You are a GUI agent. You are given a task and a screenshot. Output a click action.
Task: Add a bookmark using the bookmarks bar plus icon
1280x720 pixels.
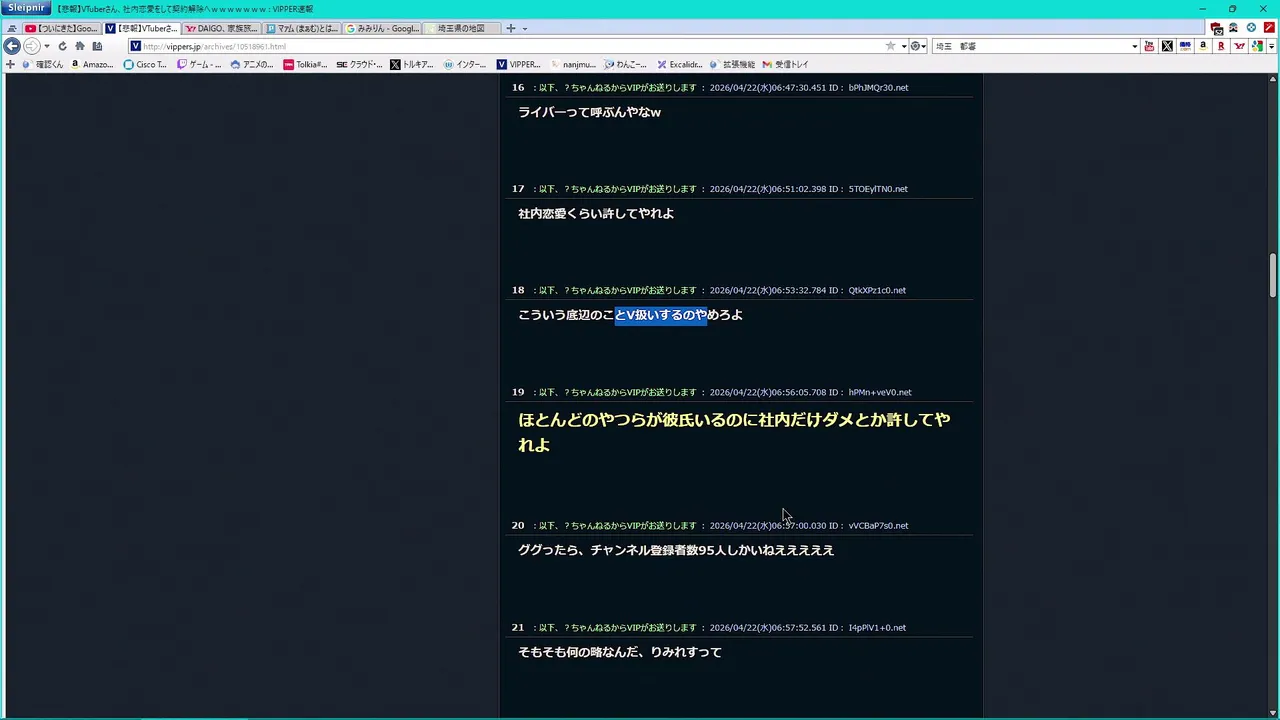10,64
